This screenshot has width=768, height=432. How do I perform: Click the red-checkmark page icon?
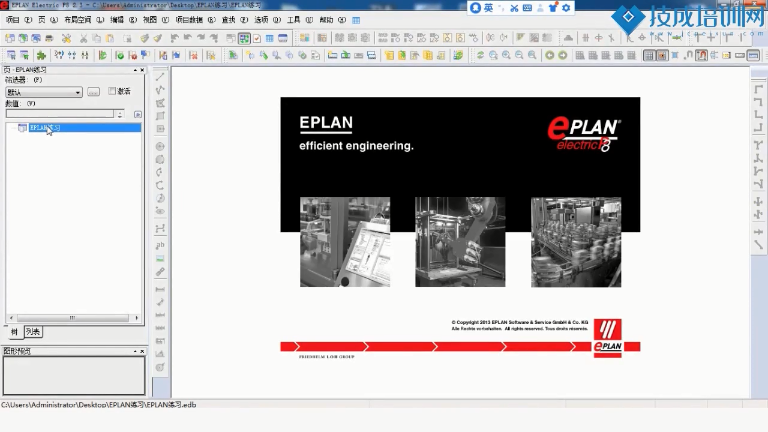[x=257, y=38]
